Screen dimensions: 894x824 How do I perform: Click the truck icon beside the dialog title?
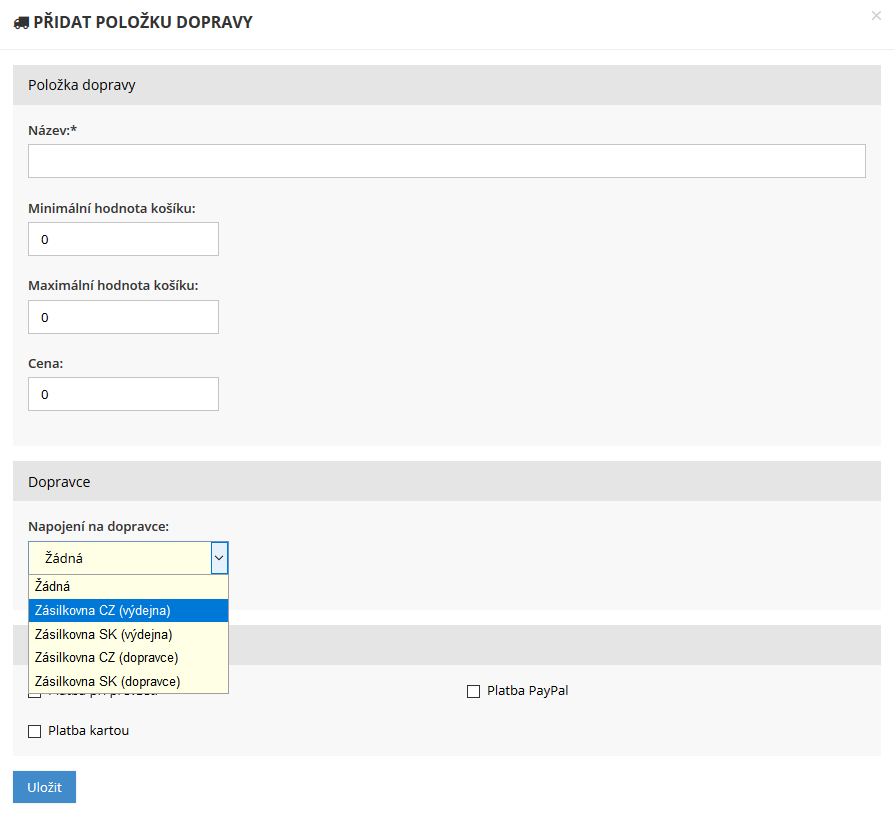click(21, 23)
